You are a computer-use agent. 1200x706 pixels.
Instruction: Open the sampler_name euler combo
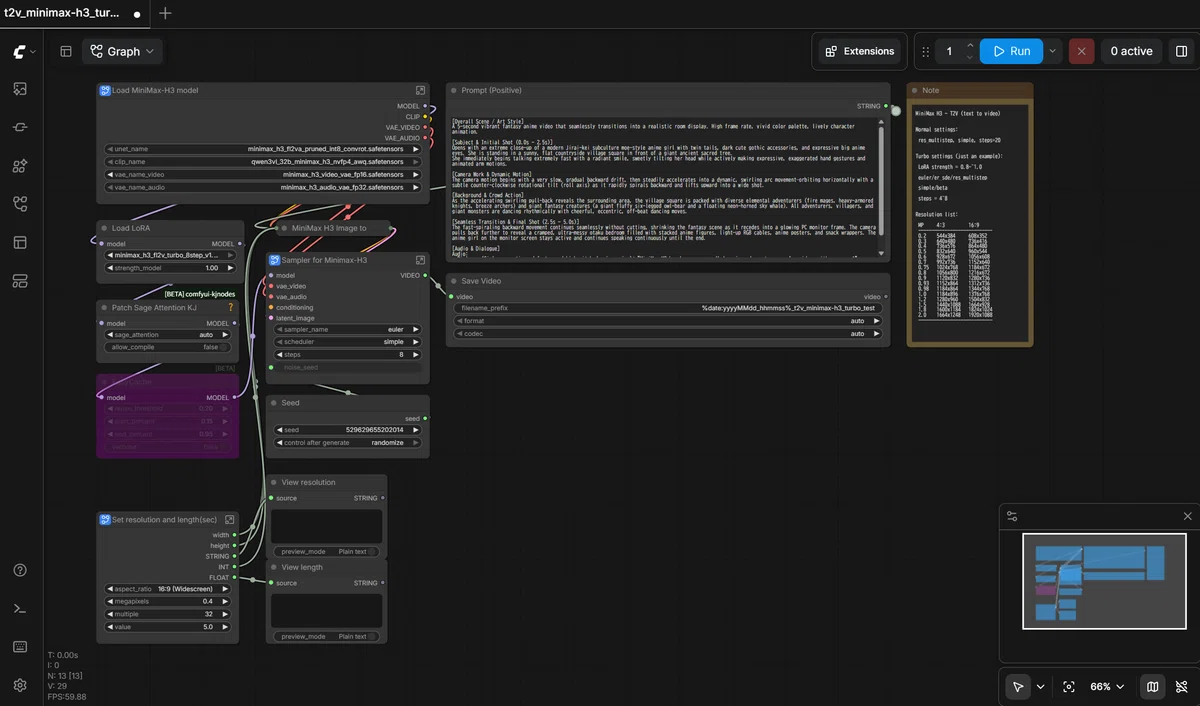pyautogui.click(x=346, y=329)
